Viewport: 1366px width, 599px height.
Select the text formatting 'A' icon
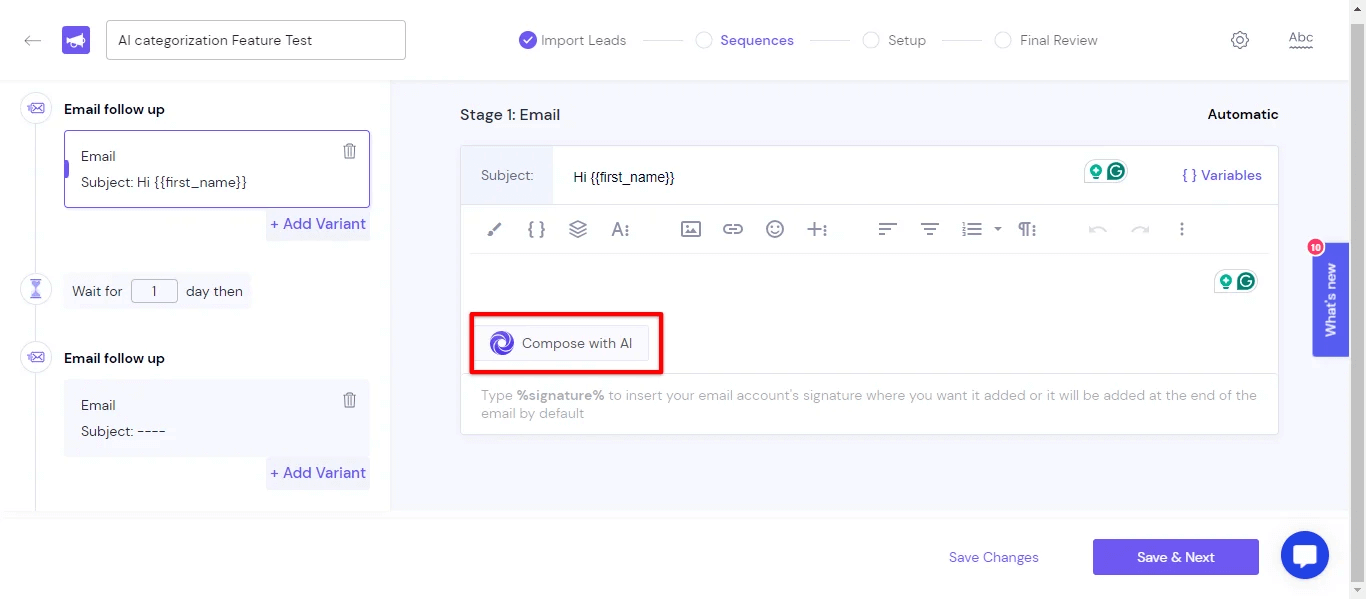tap(620, 229)
